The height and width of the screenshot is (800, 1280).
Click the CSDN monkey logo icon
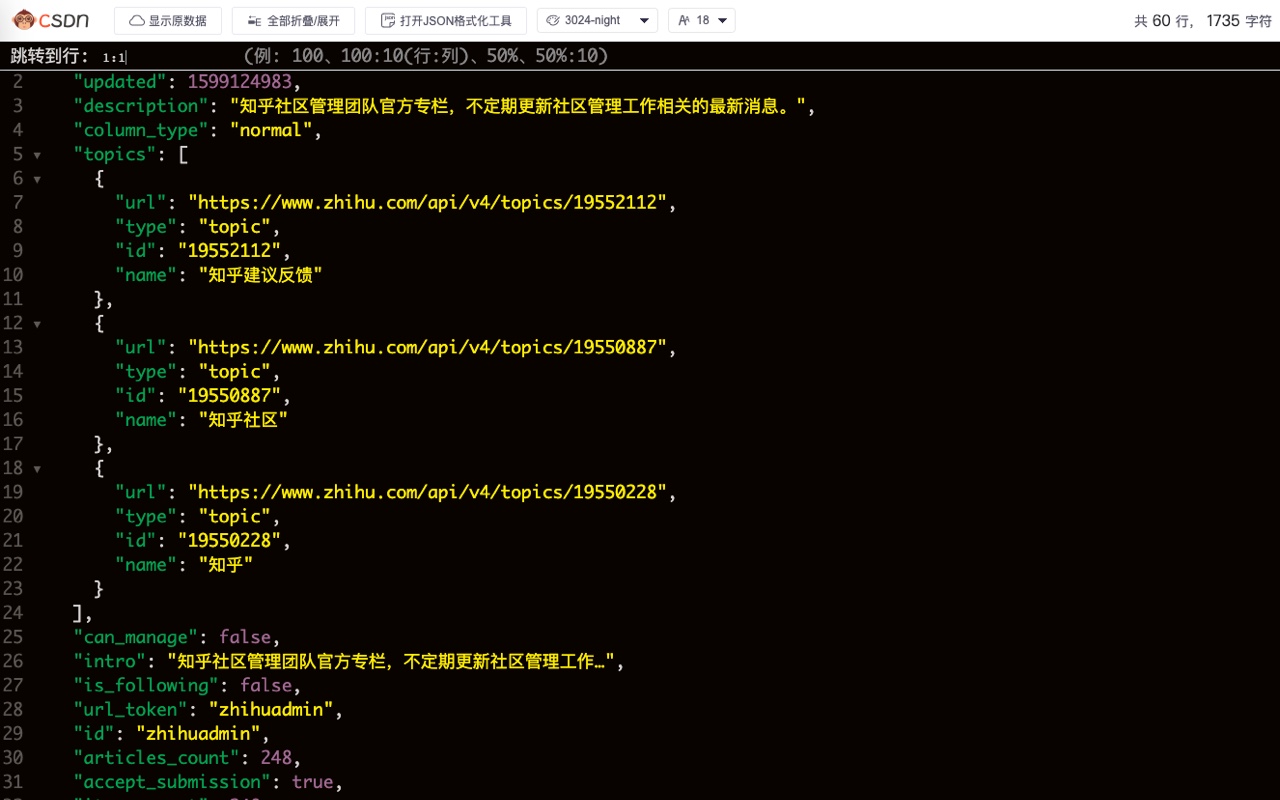pos(23,19)
